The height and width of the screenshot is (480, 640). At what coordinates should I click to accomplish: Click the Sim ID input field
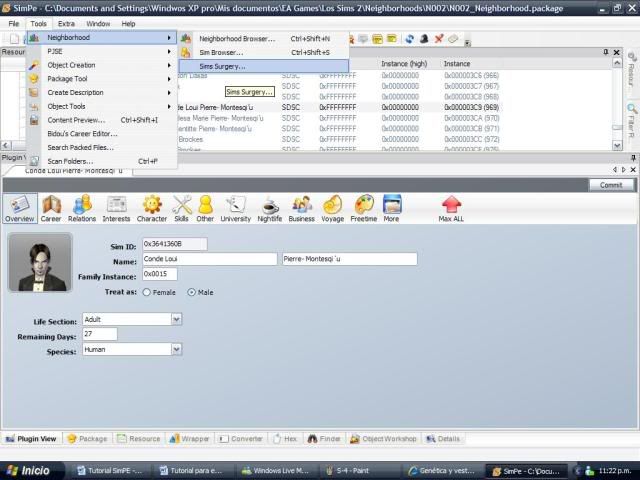175,244
